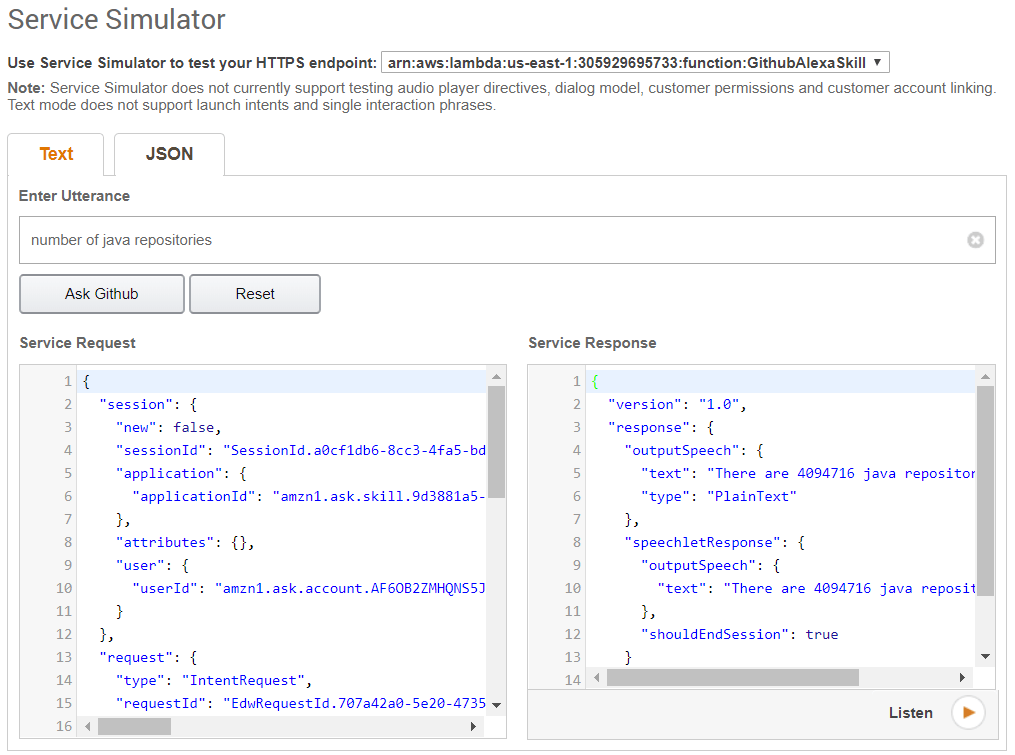Click Service Request scroll right arrow

(473, 727)
